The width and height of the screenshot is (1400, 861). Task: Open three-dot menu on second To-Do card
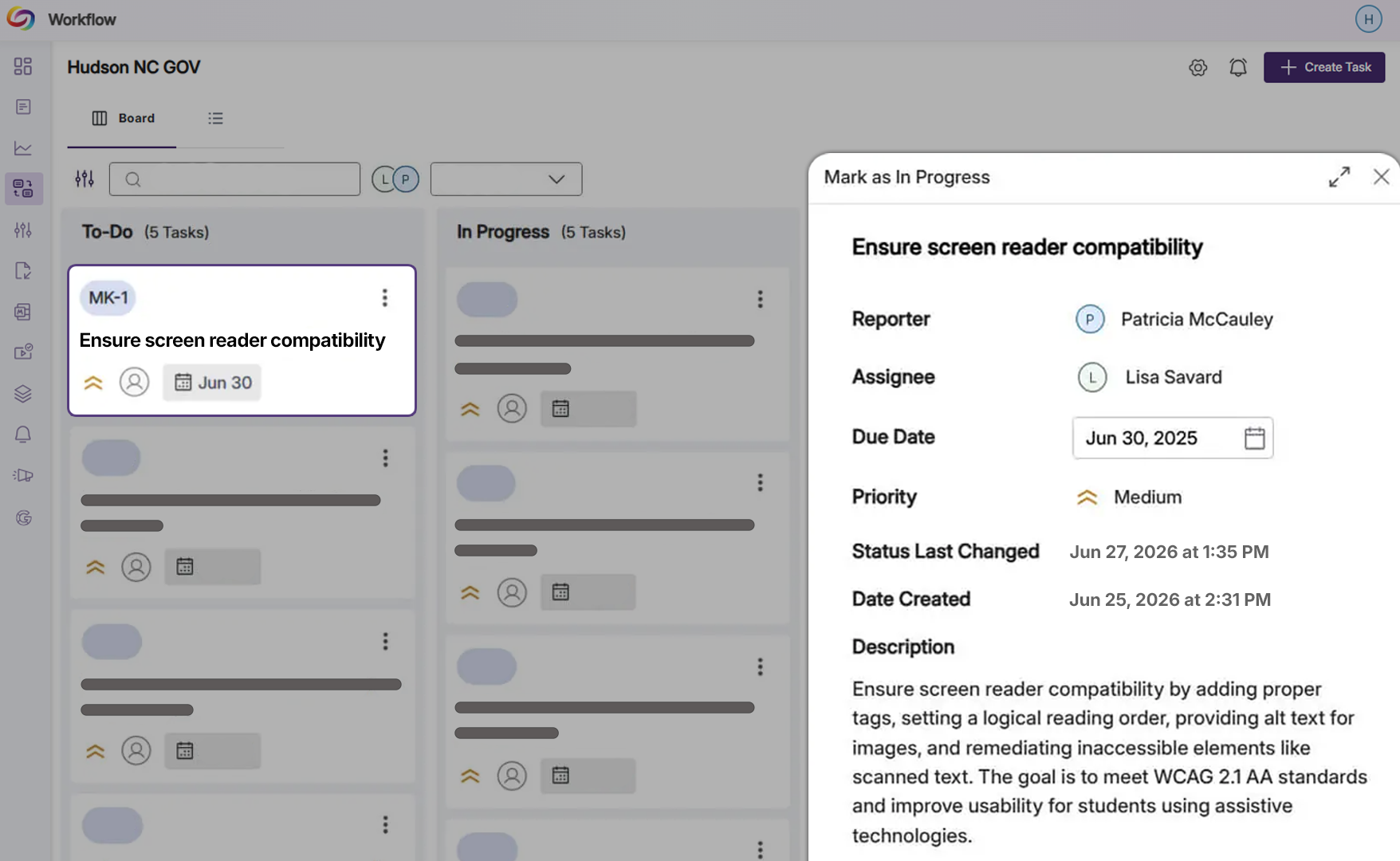[x=385, y=458]
